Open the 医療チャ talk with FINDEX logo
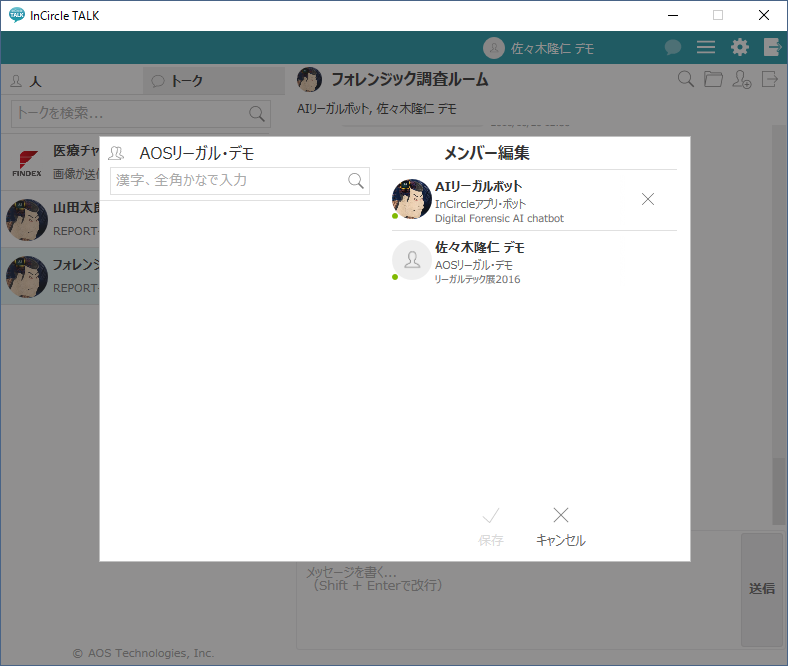788x666 pixels. [x=50, y=162]
